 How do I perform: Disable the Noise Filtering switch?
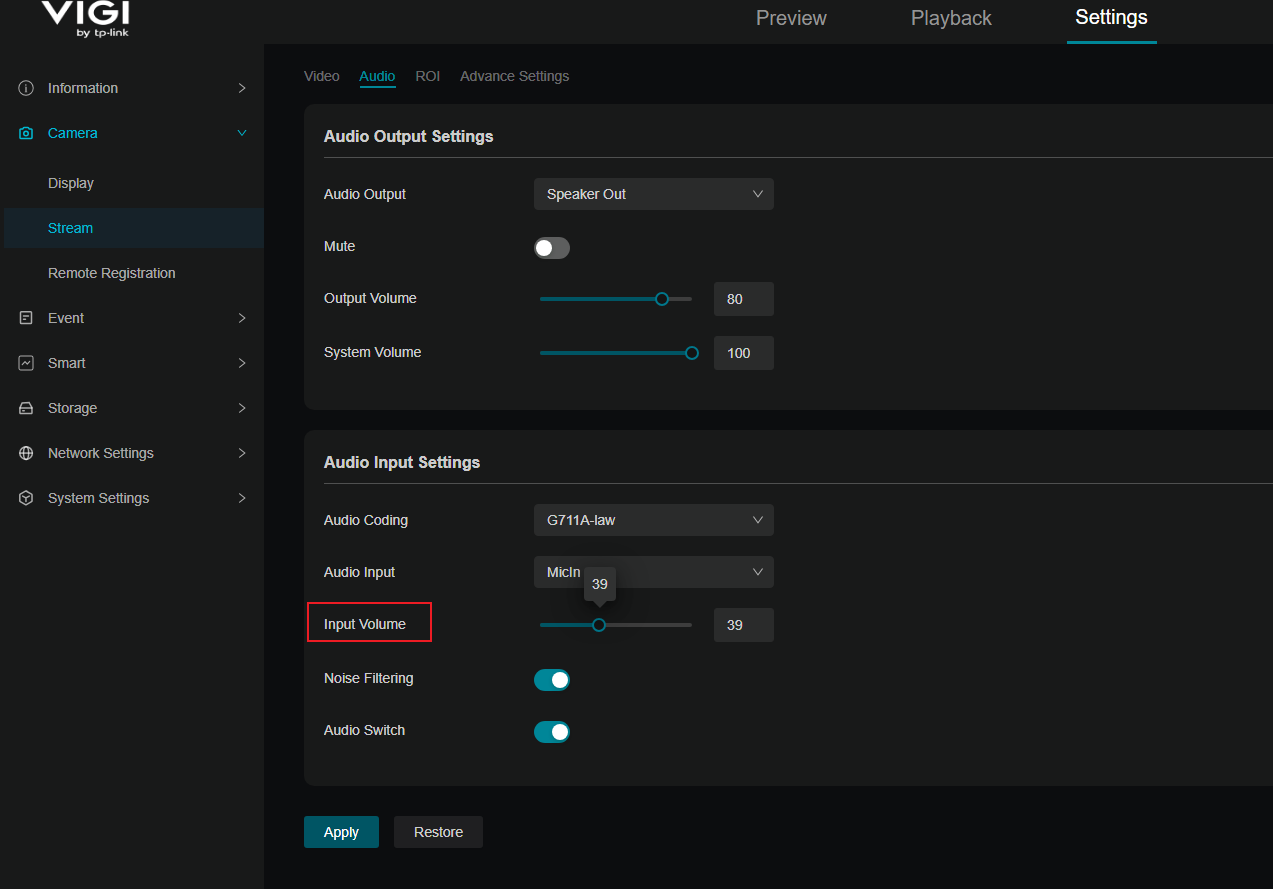pos(552,680)
